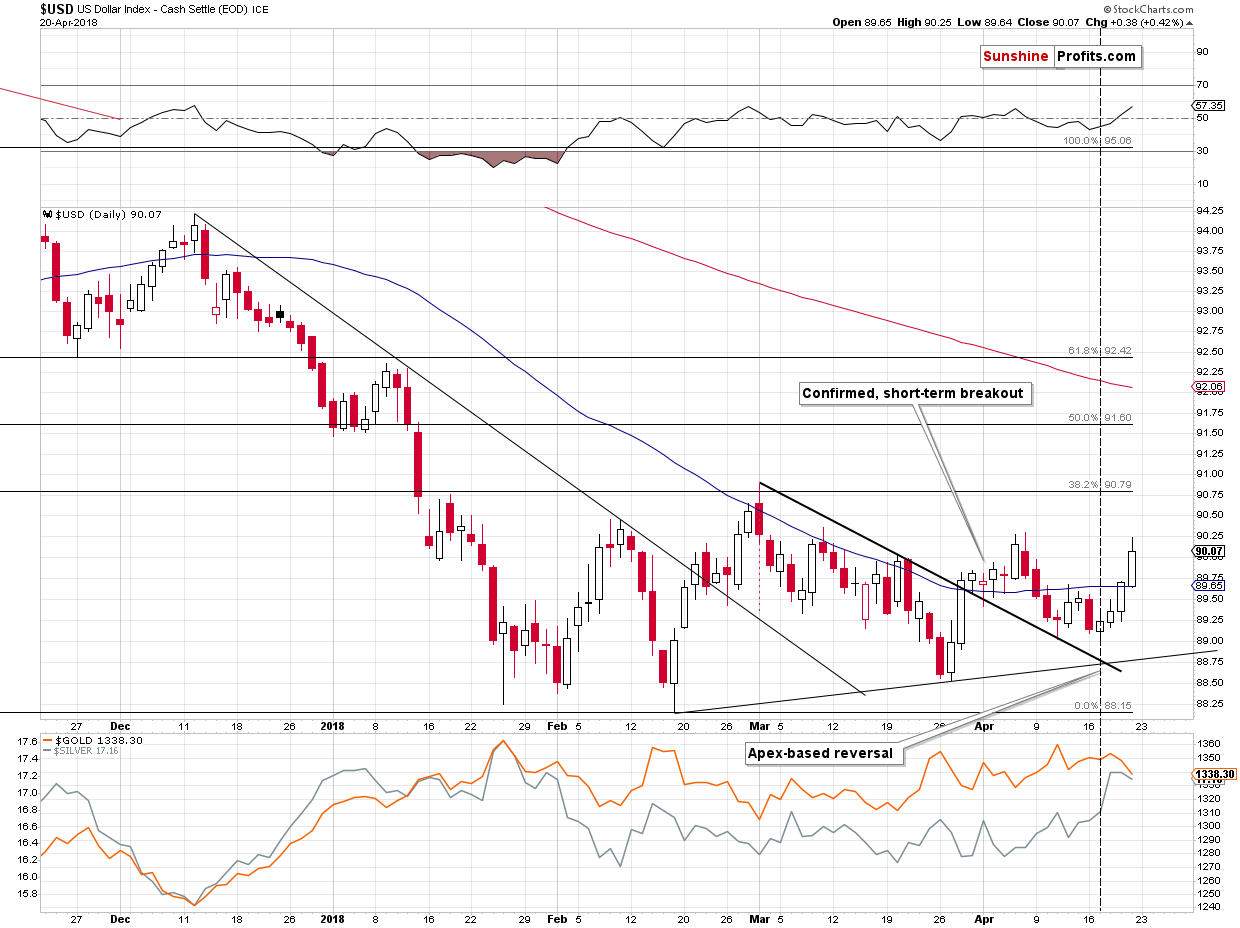Click the '50.0%: 91.60' Fibonacci label

pos(1098,417)
